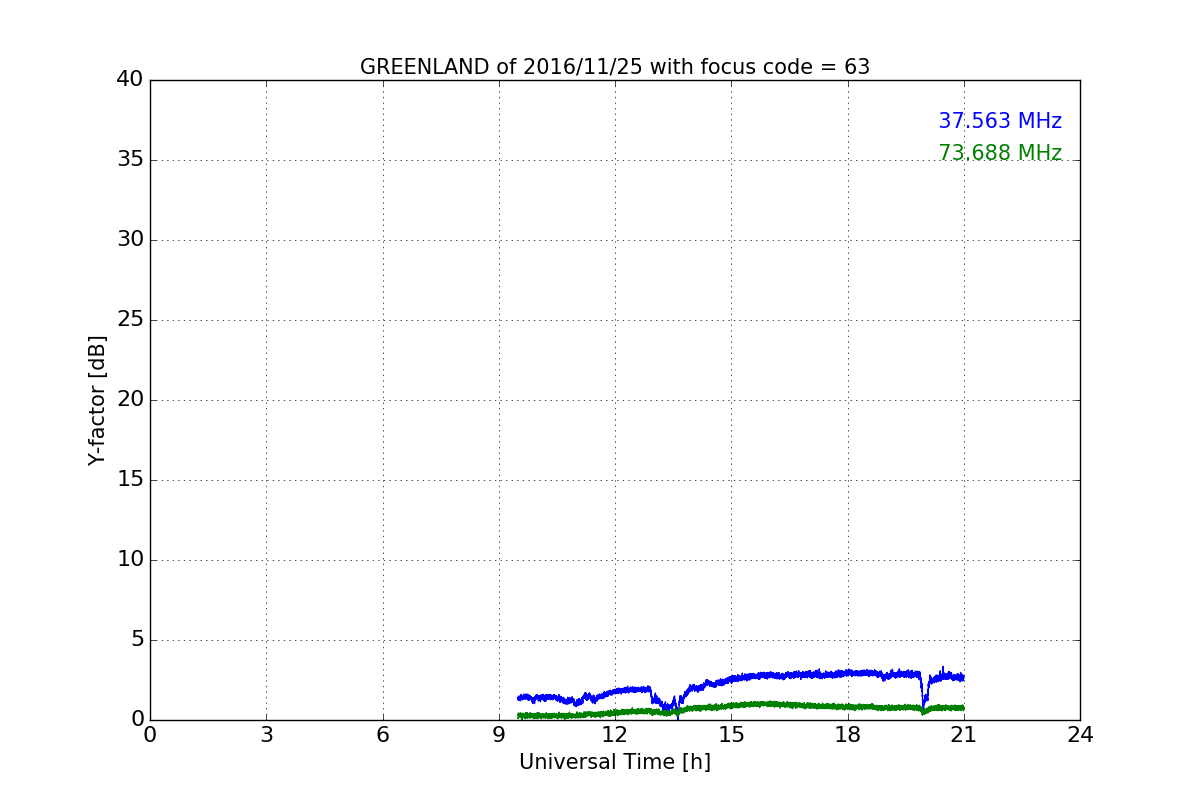Click x-axis tick label 6
This screenshot has width=1200, height=800.
(x=383, y=735)
